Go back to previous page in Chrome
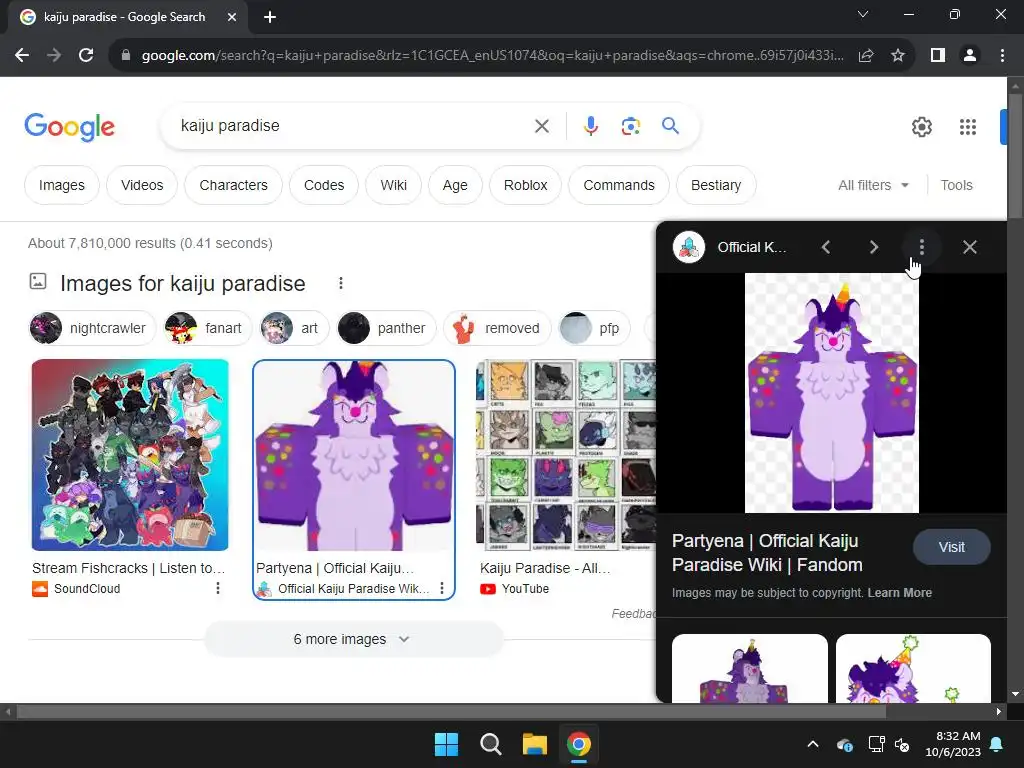Viewport: 1024px width, 768px height. 22,55
